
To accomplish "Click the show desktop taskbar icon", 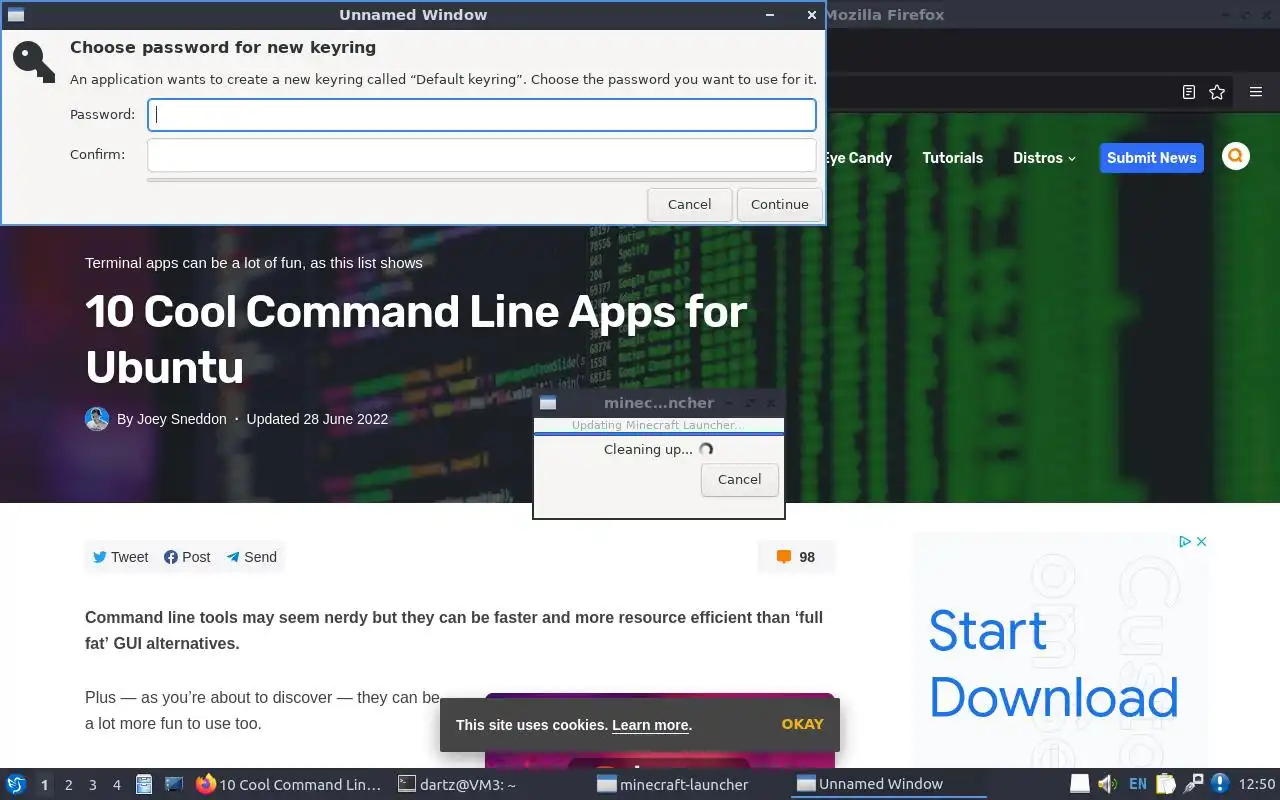I will coord(174,784).
